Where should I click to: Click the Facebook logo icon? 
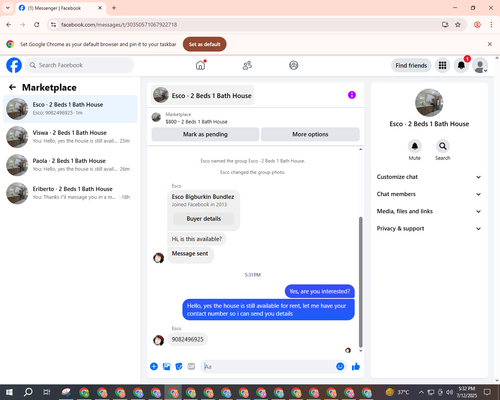[x=14, y=65]
